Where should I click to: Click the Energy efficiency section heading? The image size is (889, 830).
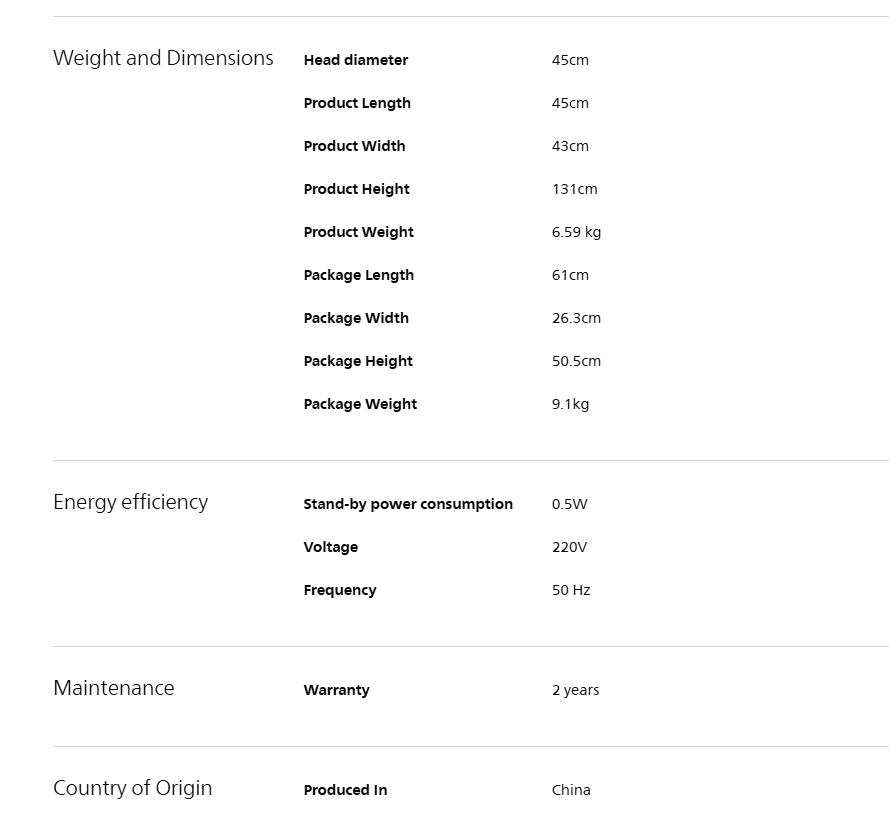[130, 502]
